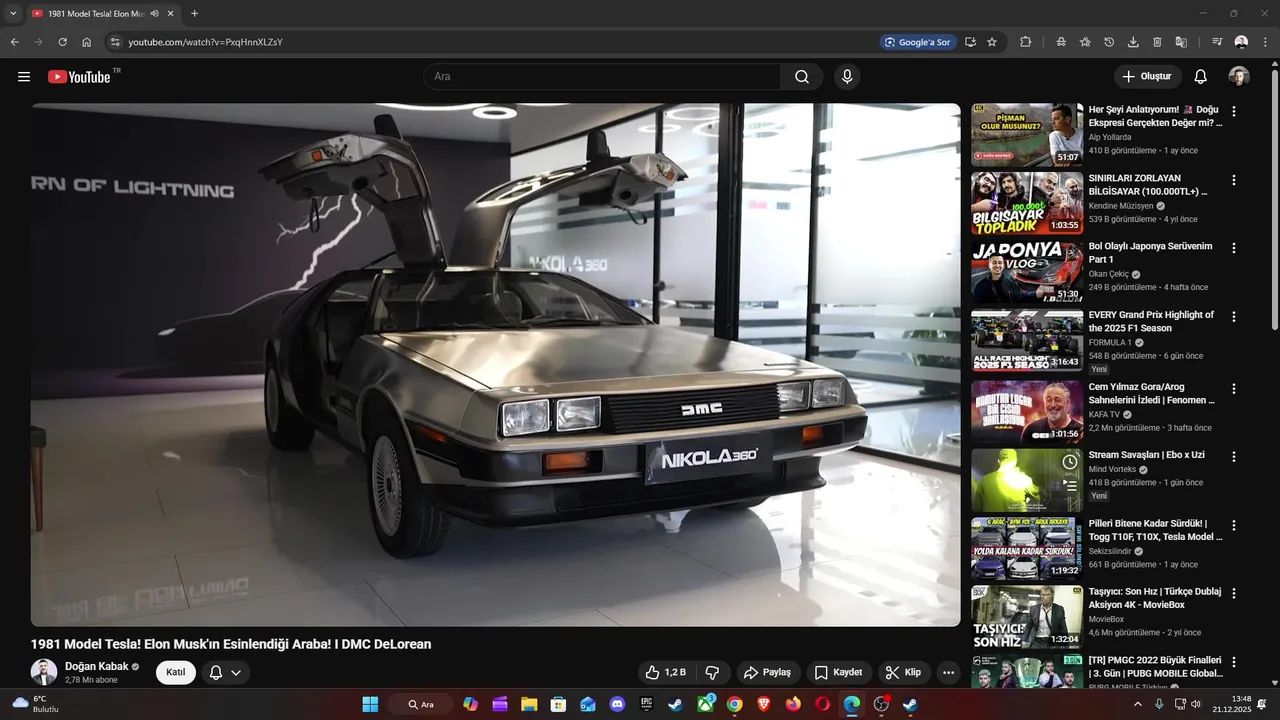1280x720 pixels.
Task: Open the browser home page icon
Action: coord(87,42)
